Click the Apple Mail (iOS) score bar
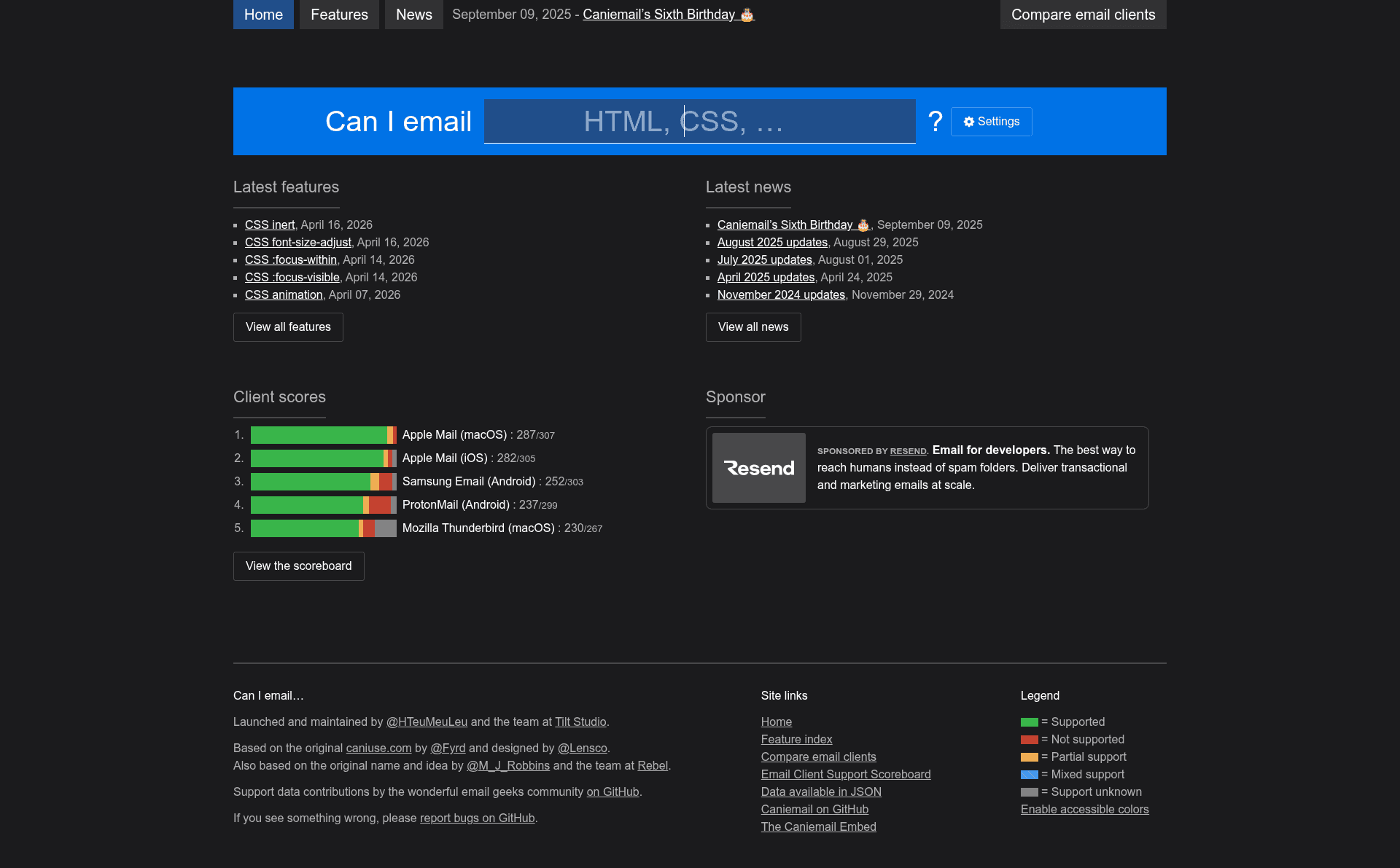The width and height of the screenshot is (1400, 868). click(323, 458)
